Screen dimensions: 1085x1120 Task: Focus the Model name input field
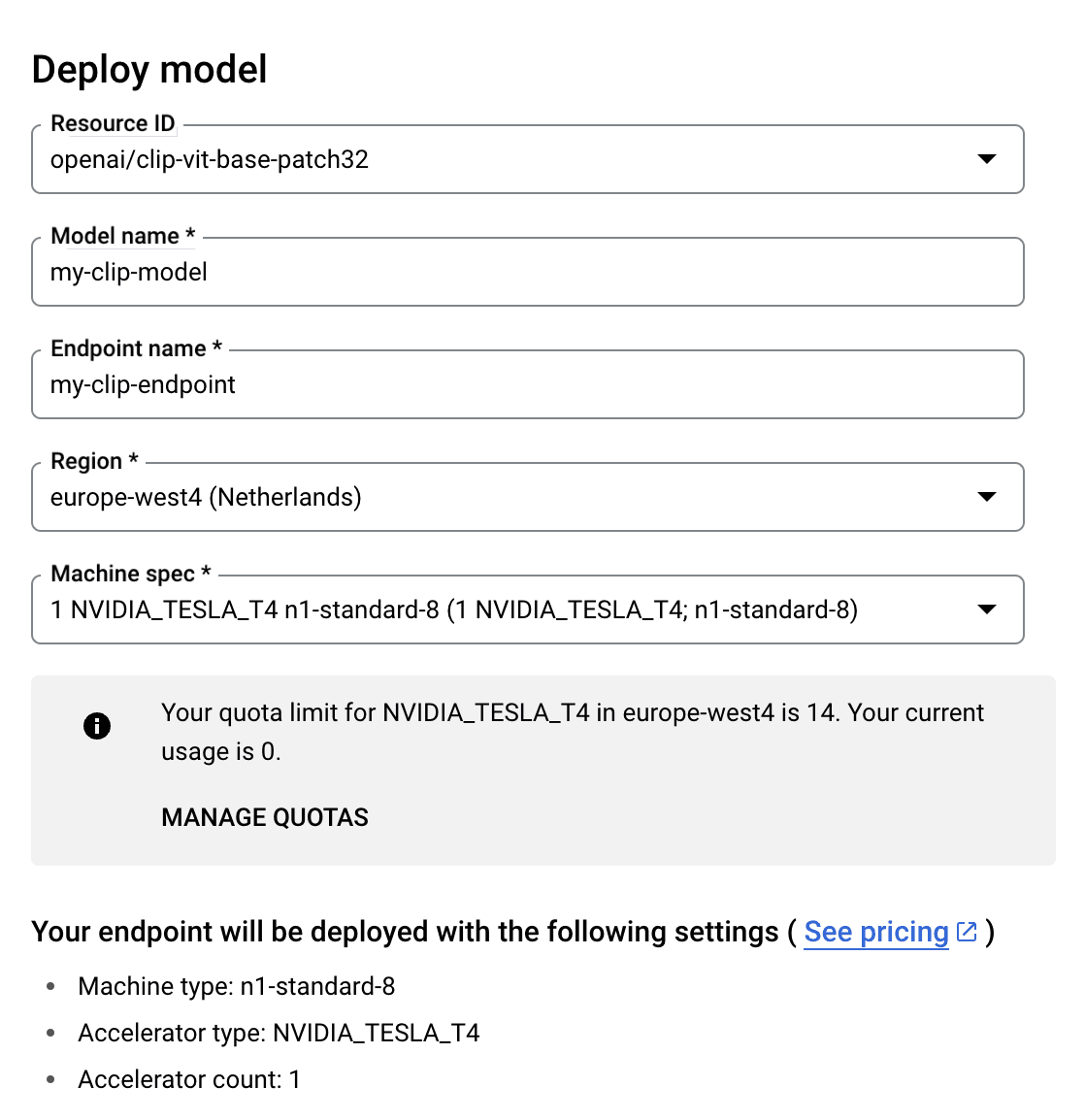528,272
